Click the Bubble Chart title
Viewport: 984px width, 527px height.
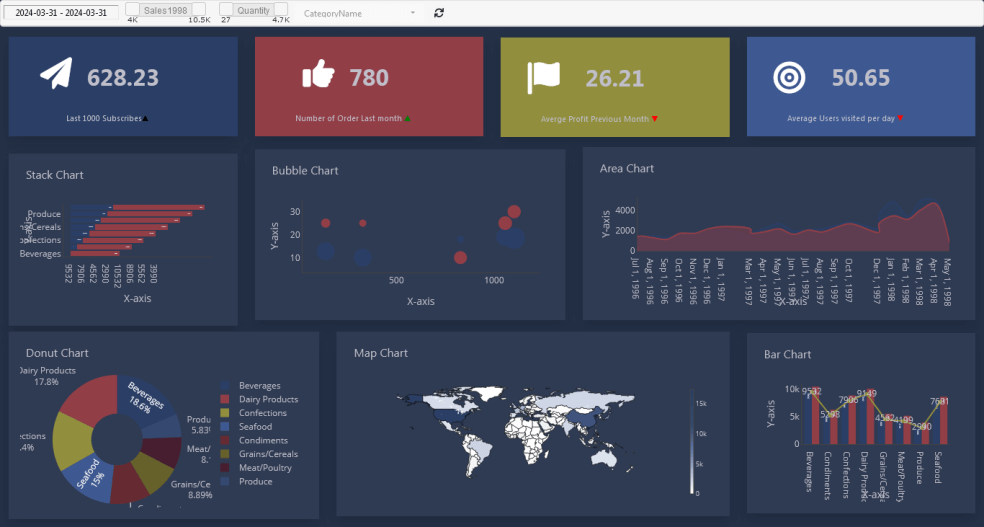click(305, 171)
